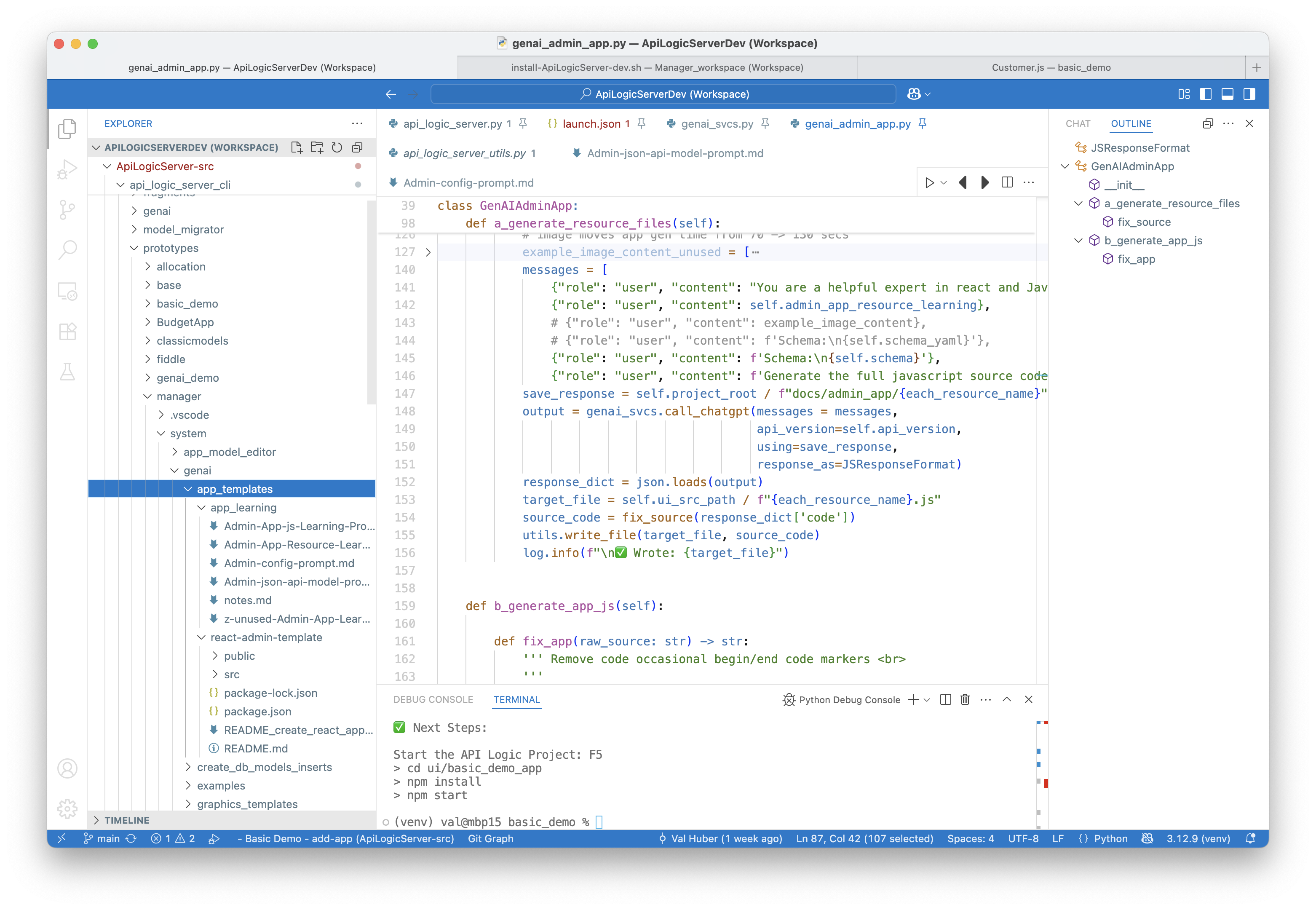Open Accounts menu in activity bar
This screenshot has height=910, width=1316.
tap(67, 768)
